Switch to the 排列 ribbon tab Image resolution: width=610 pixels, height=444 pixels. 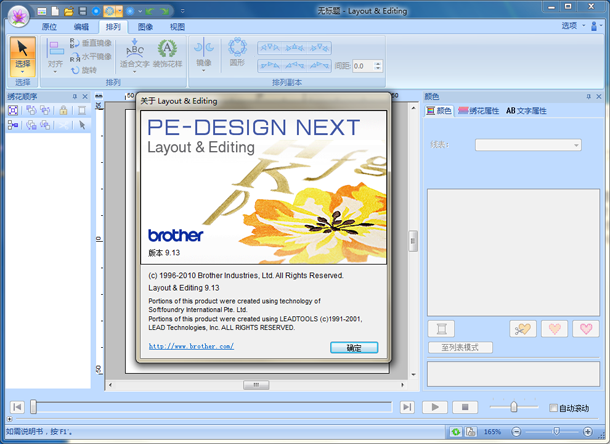(113, 26)
